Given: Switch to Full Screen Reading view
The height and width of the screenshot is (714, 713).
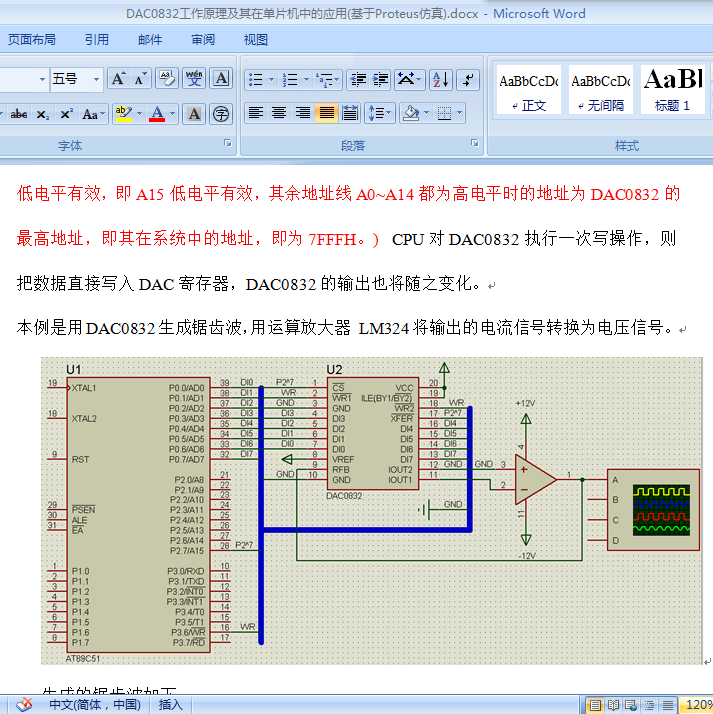Looking at the screenshot, I should tap(613, 705).
